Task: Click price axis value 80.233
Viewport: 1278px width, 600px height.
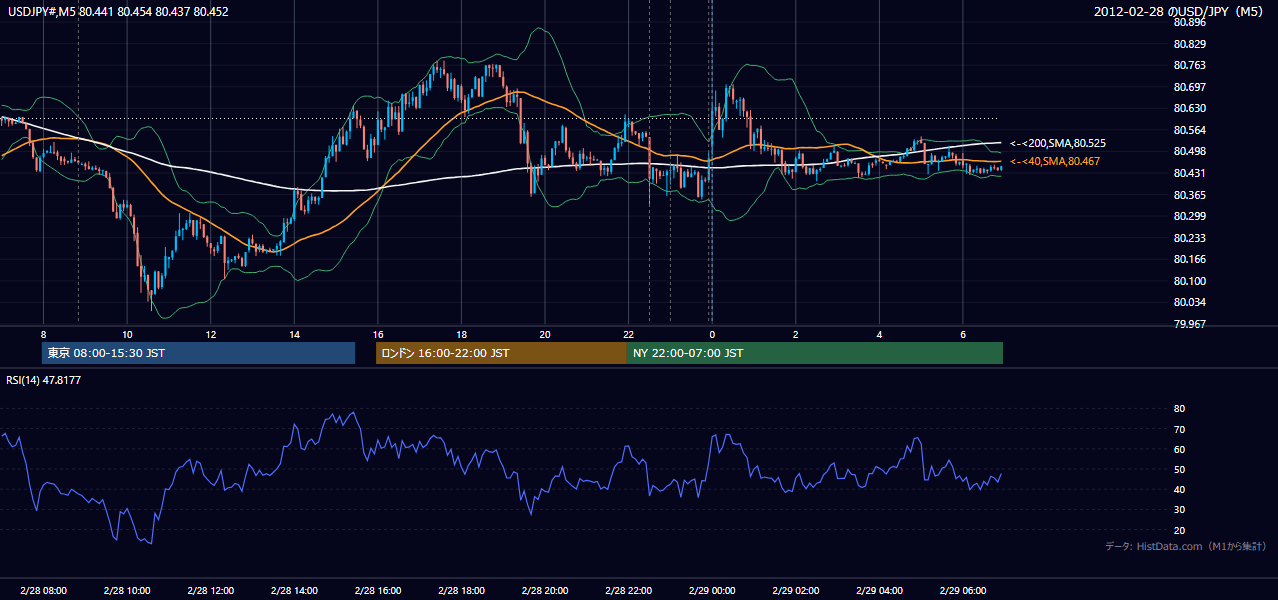Action: click(1190, 239)
